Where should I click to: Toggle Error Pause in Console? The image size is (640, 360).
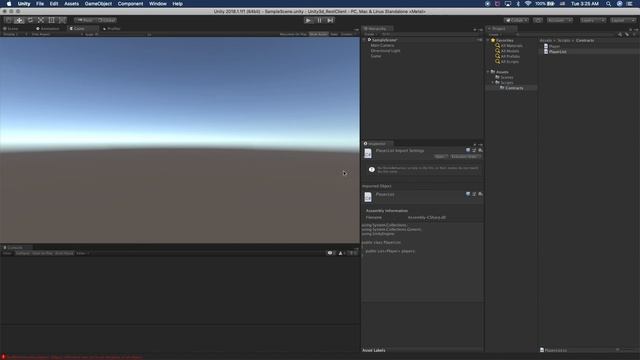(64, 253)
